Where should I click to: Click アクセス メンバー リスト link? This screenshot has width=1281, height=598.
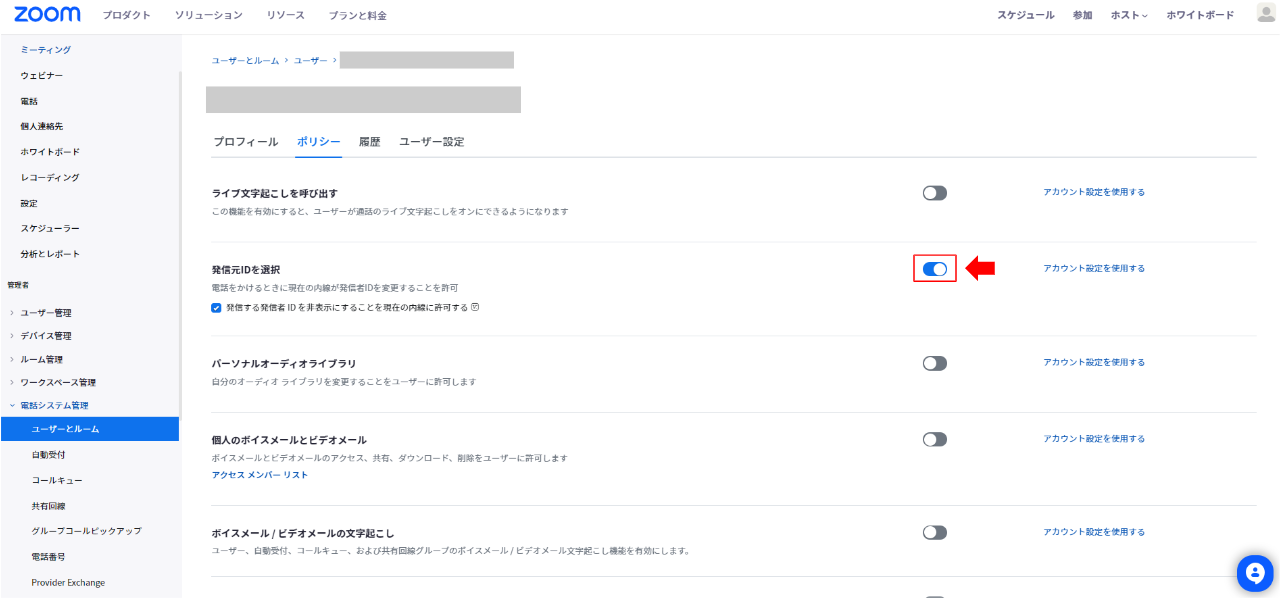(x=260, y=475)
